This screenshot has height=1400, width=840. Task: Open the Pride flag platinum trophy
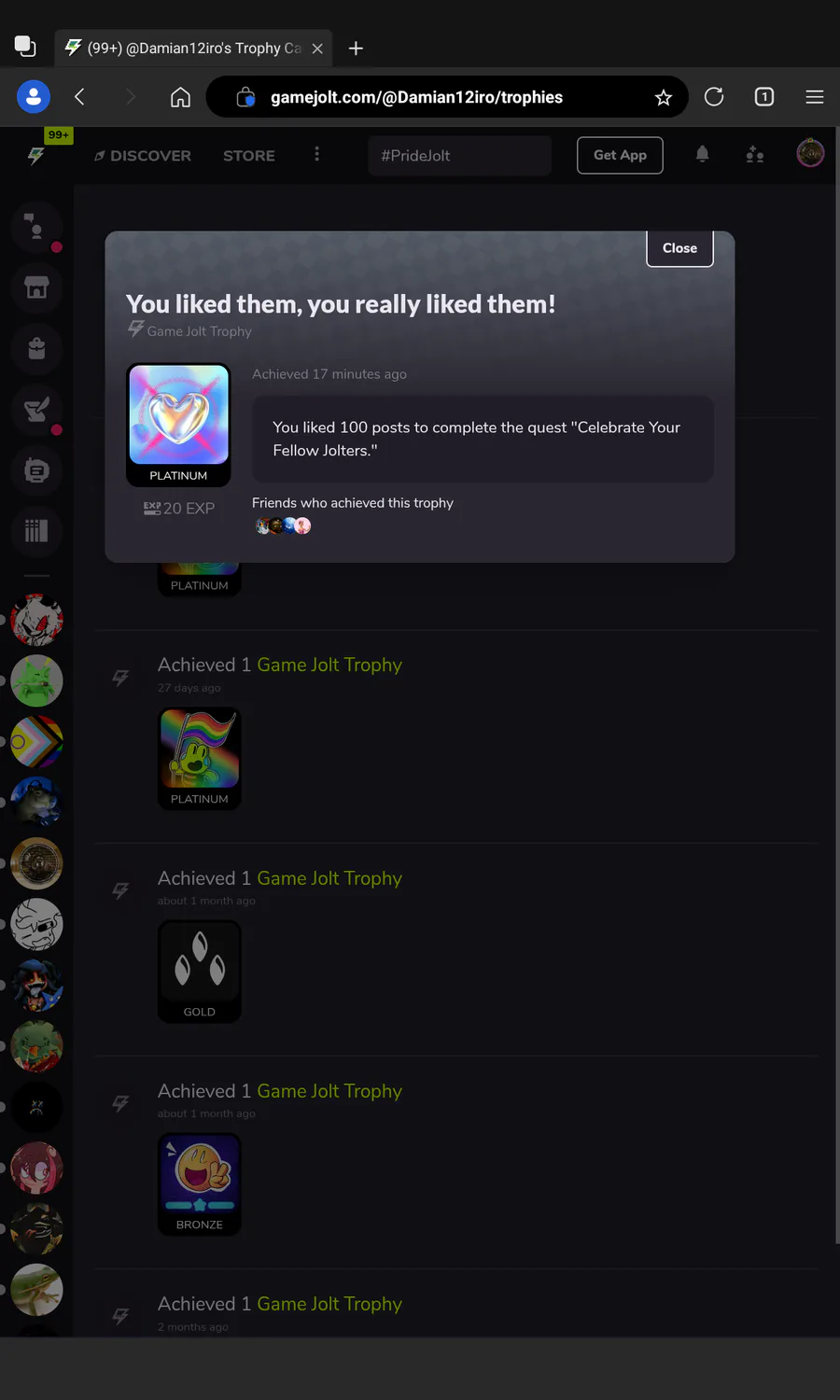coord(200,758)
